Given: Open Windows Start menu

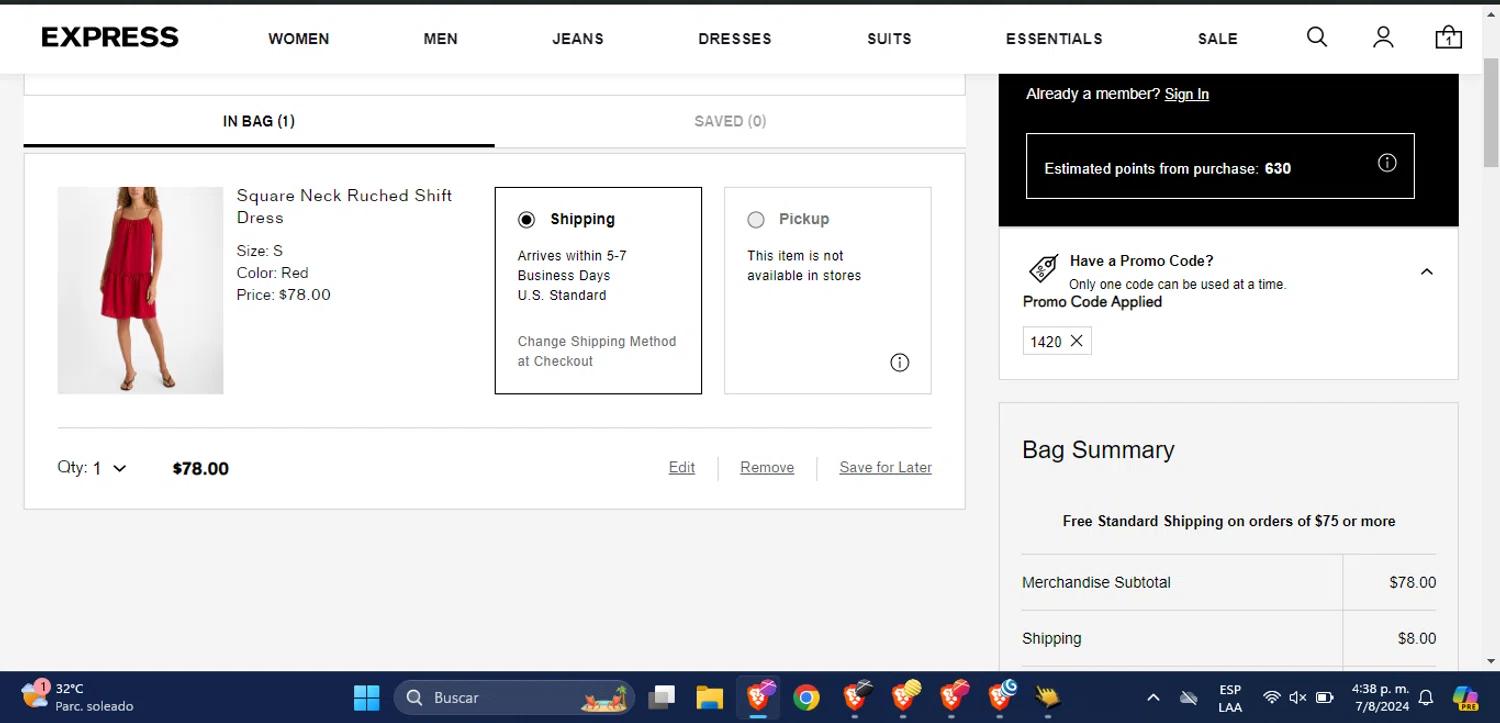Looking at the screenshot, I should (x=367, y=697).
